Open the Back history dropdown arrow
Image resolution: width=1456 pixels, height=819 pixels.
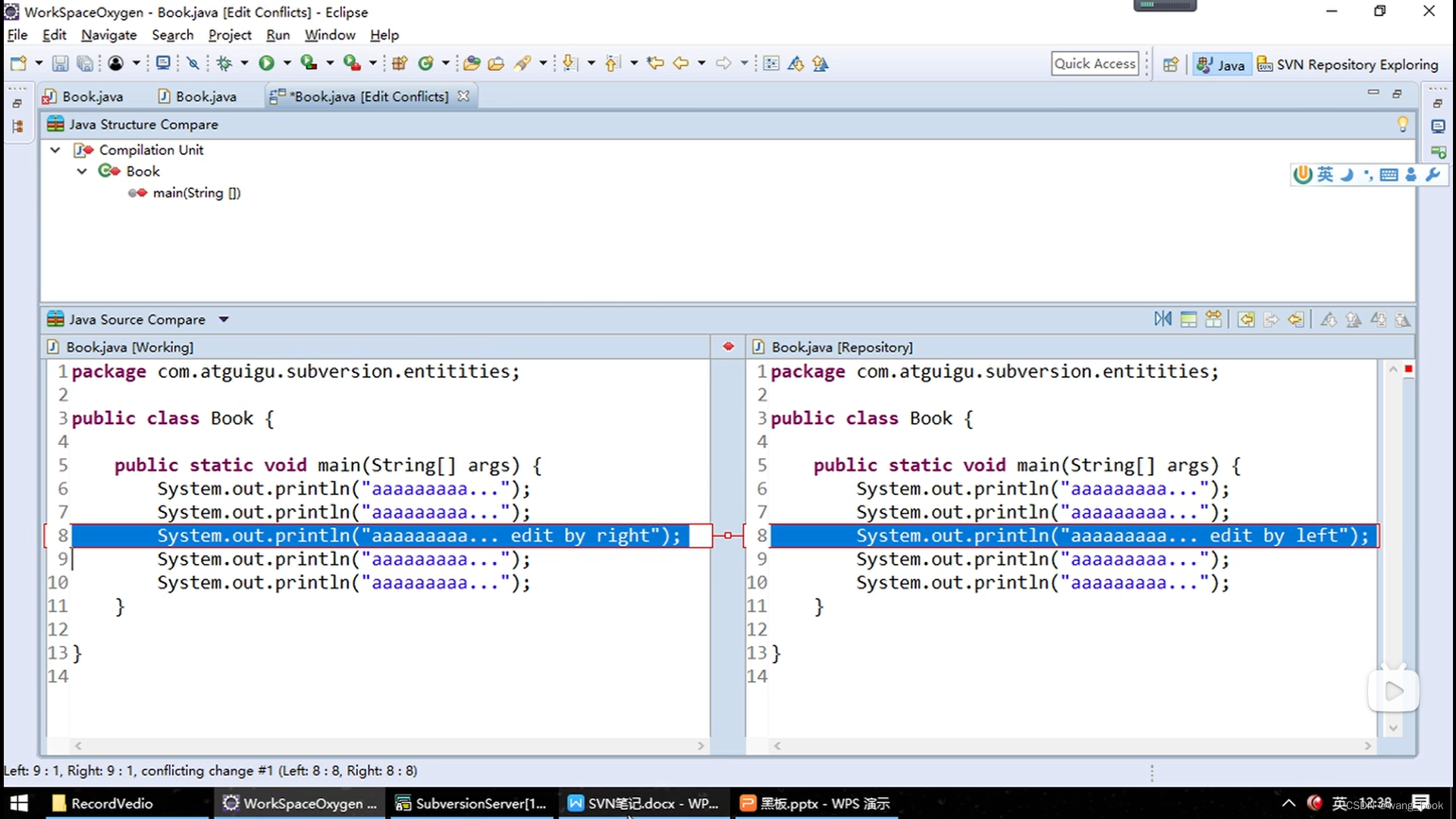click(x=701, y=64)
